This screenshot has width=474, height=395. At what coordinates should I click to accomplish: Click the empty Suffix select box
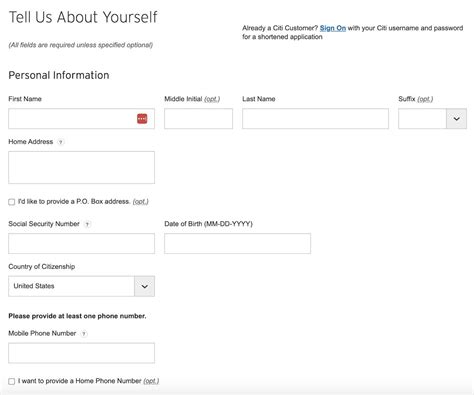point(422,119)
